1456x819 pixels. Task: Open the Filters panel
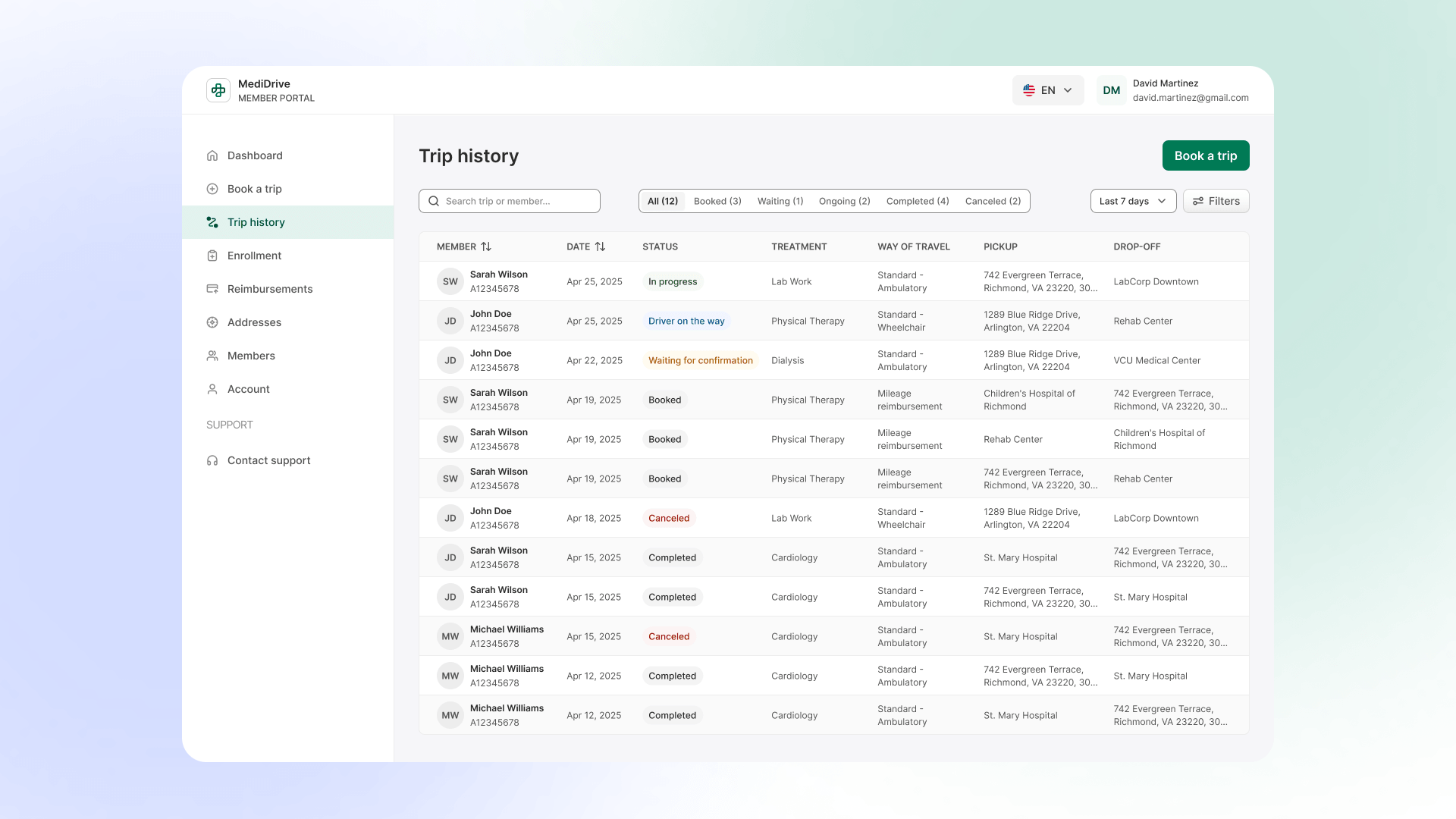point(1216,201)
